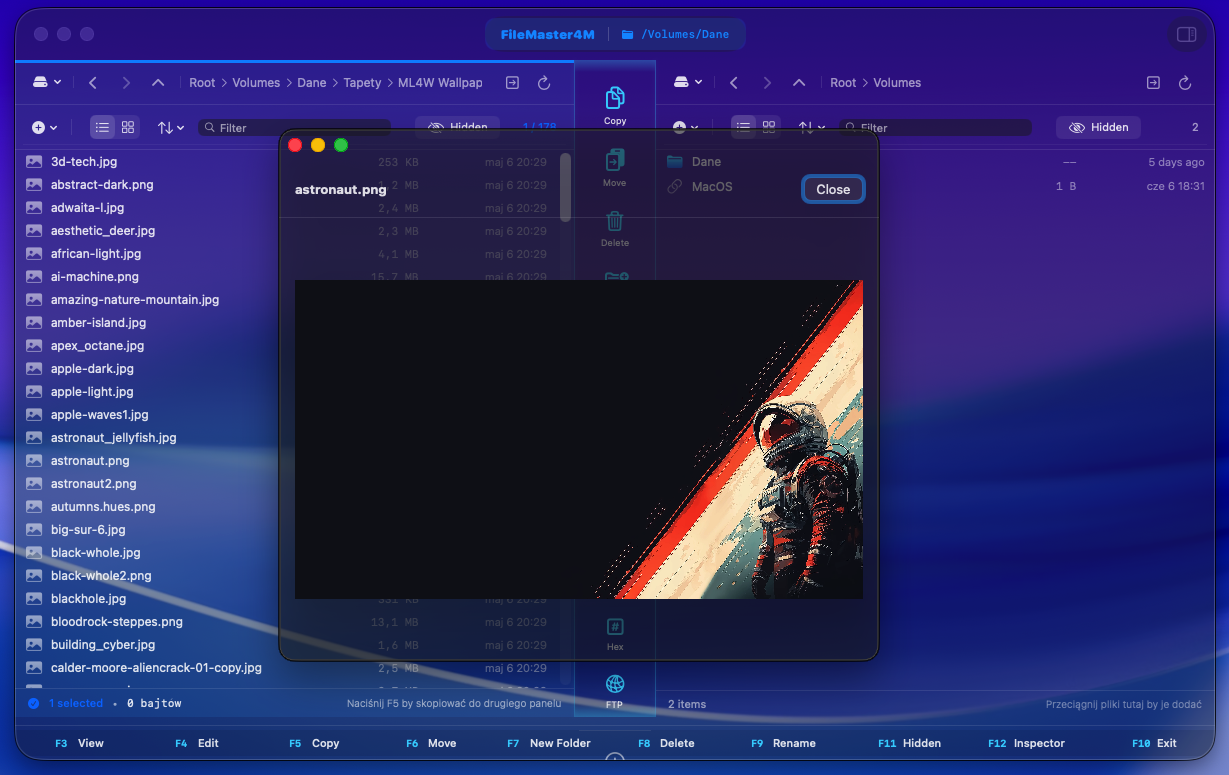Screen dimensions: 1229x775
Task: Click the astronaut image preview
Action: tap(579, 439)
